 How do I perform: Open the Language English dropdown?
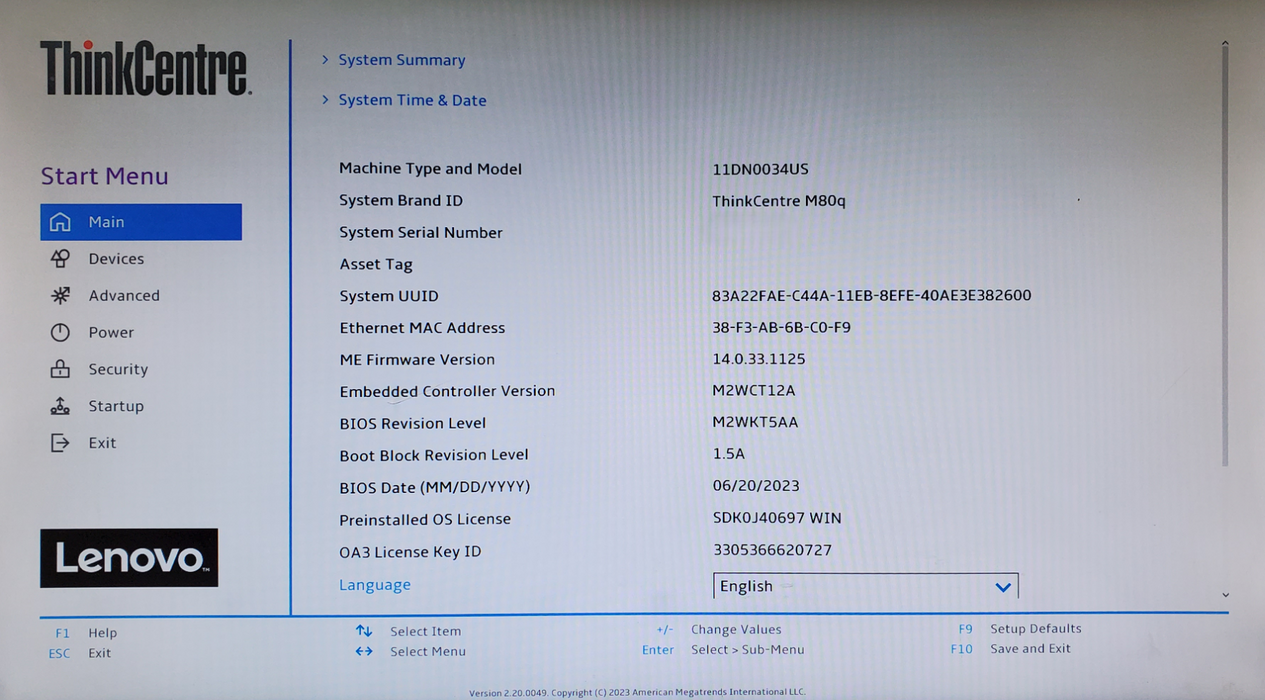coord(866,586)
